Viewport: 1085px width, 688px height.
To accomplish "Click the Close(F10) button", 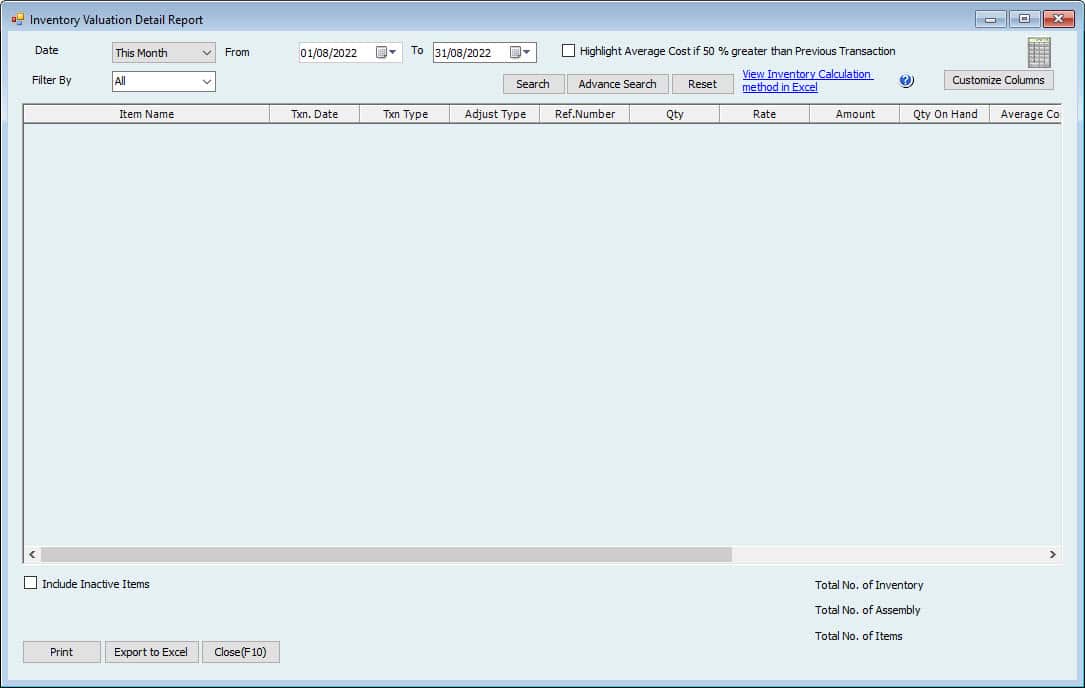I will pyautogui.click(x=240, y=652).
